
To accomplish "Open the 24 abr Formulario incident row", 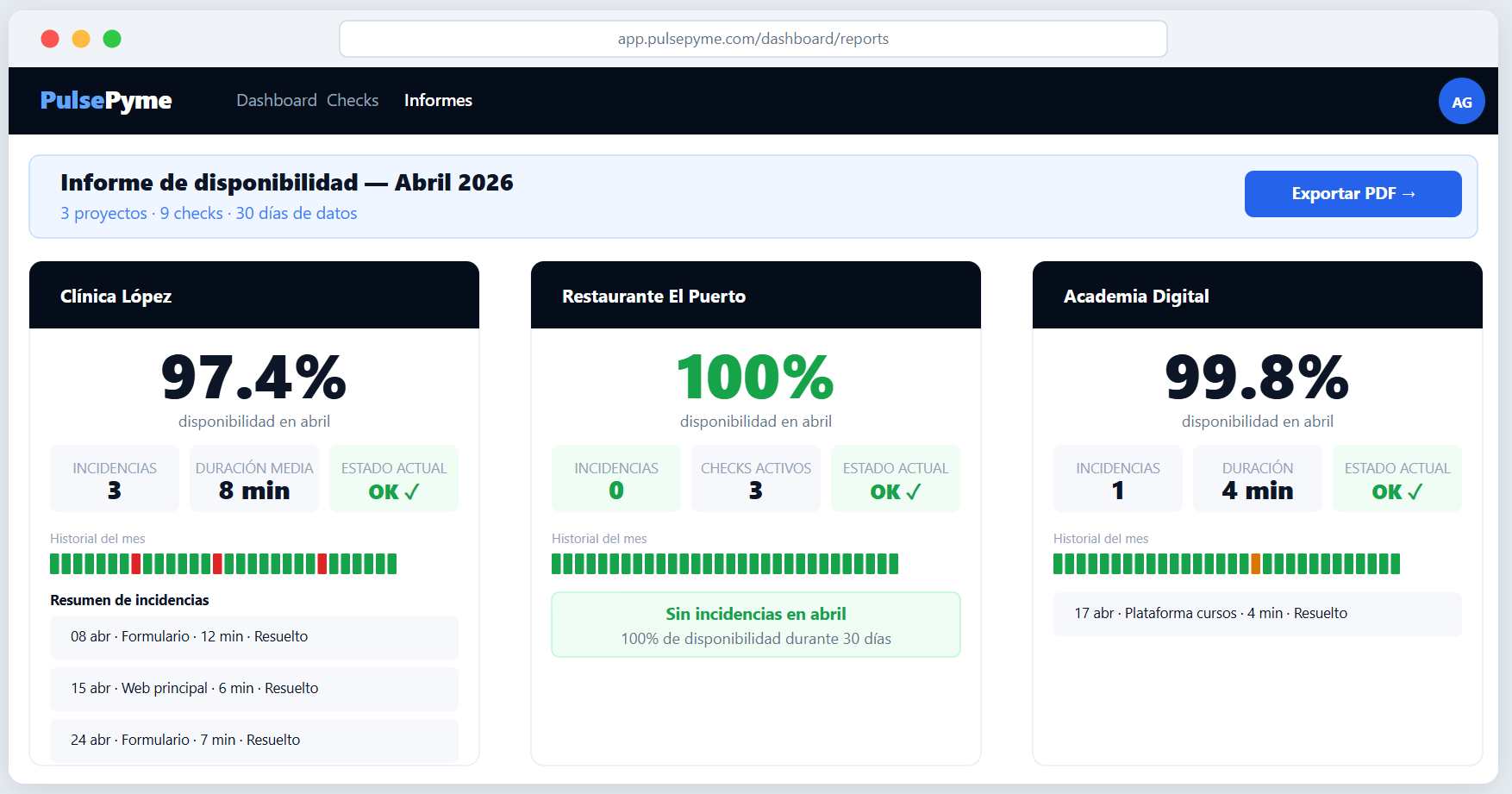I will click(254, 741).
